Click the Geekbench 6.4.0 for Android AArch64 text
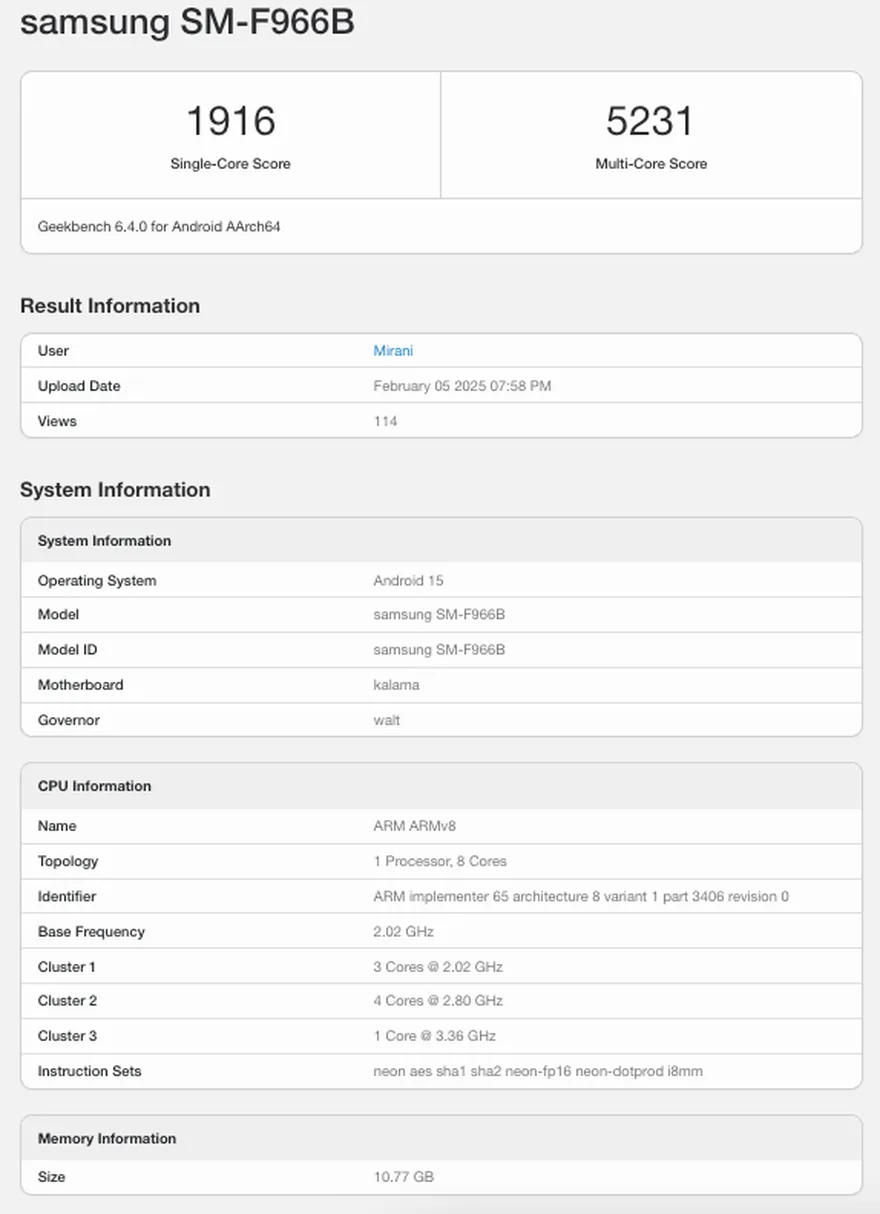The height and width of the screenshot is (1214, 880). [159, 227]
